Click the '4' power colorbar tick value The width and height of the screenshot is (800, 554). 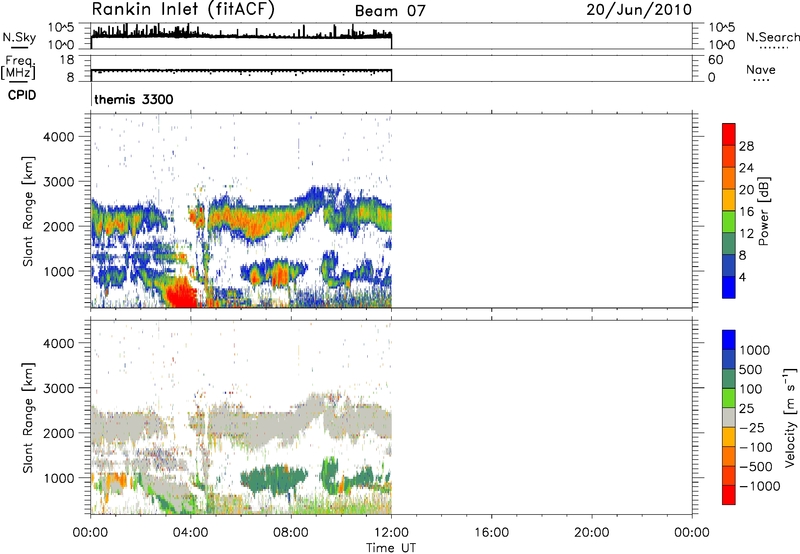click(742, 277)
